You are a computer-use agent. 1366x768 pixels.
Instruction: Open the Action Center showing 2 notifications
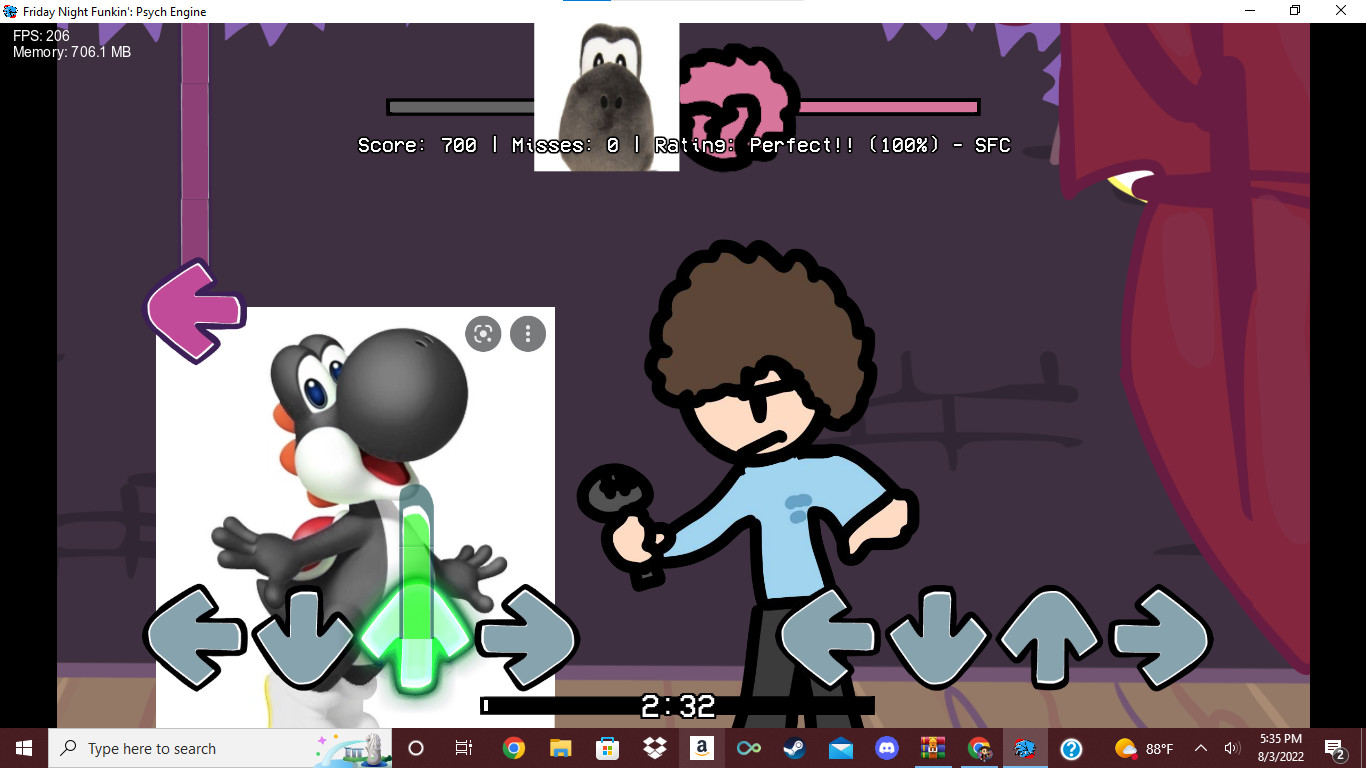click(1332, 748)
